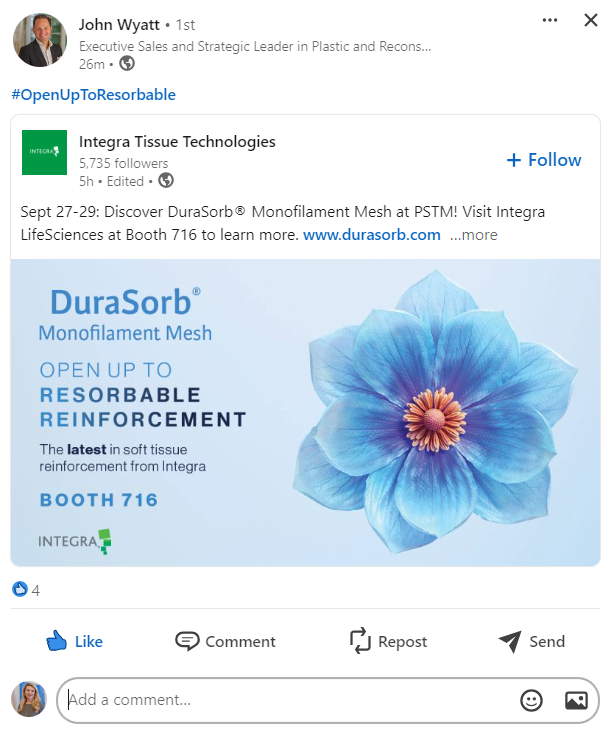The height and width of the screenshot is (750, 610).
Task: Click the Like thumbs-up icon
Action: tap(56, 640)
